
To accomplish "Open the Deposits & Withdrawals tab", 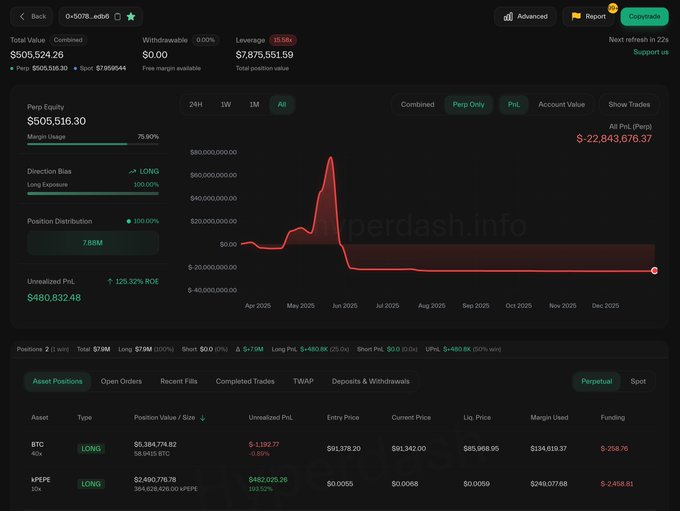I will click(x=370, y=381).
